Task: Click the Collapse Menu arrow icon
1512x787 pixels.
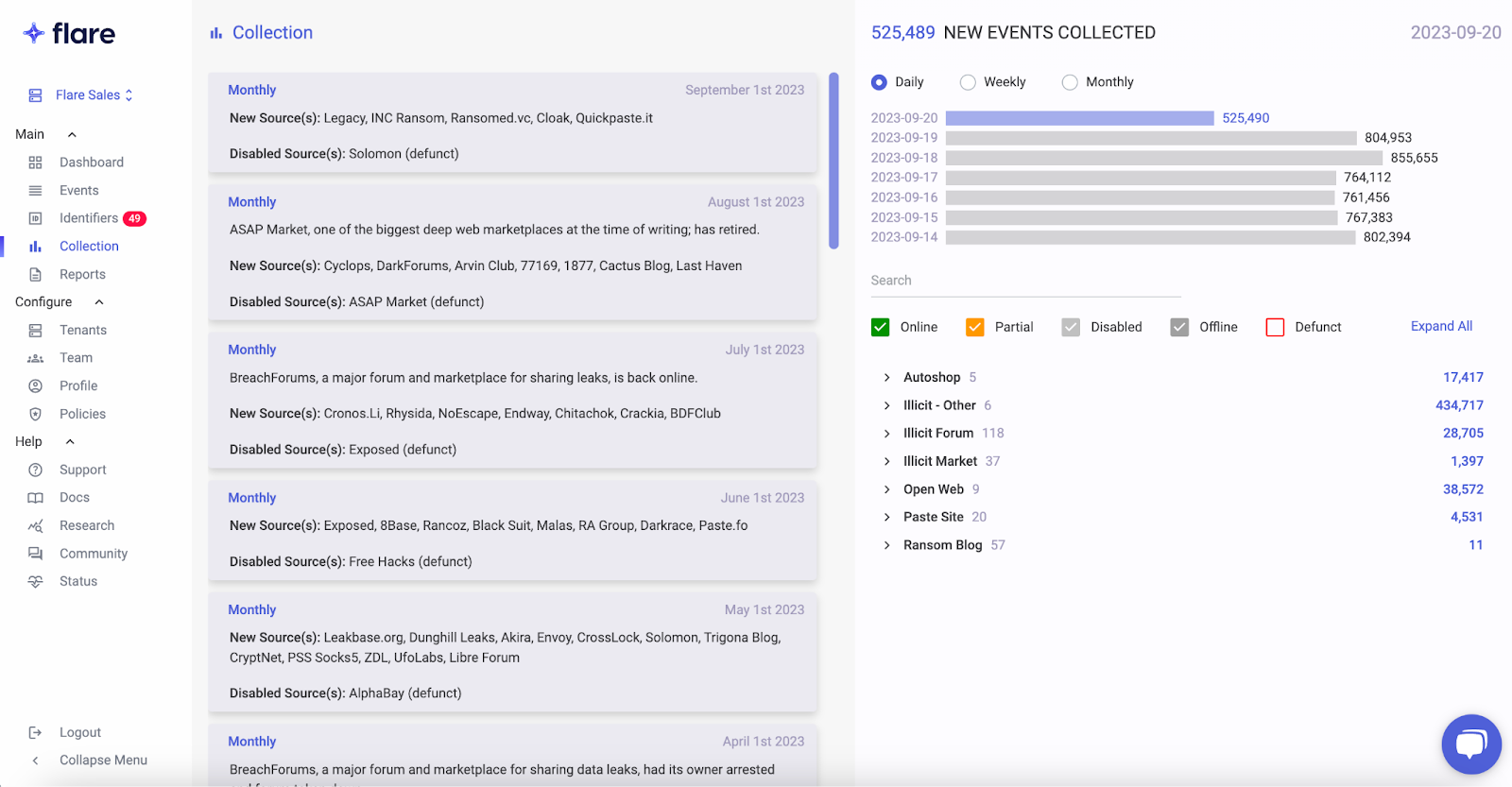Action: [x=35, y=761]
